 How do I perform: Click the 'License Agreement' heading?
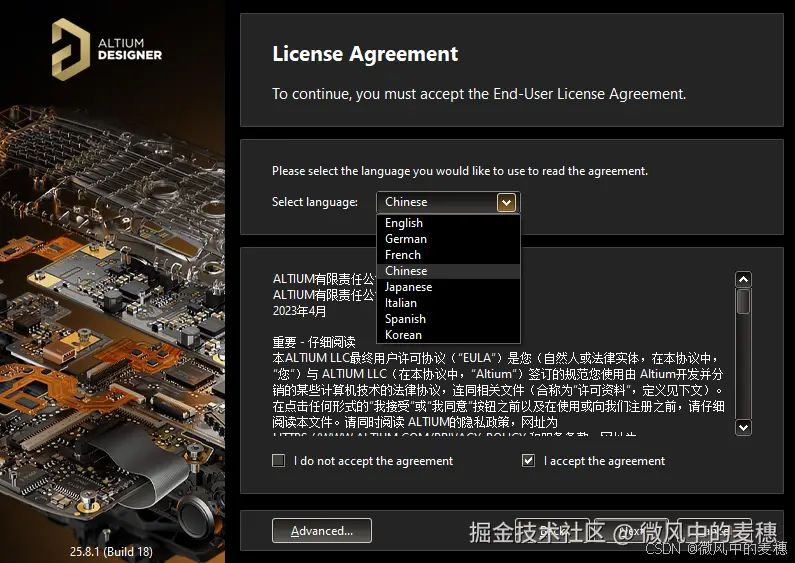click(x=365, y=54)
